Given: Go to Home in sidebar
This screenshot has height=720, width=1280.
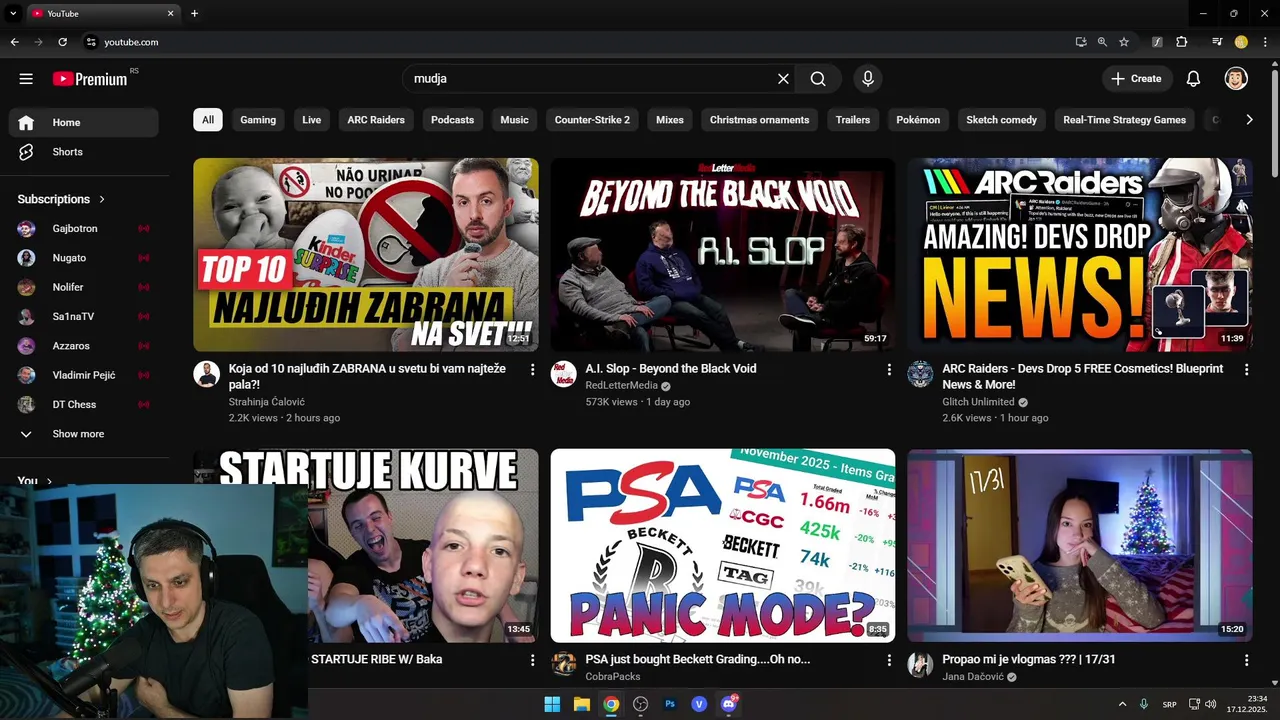Looking at the screenshot, I should click(x=84, y=122).
